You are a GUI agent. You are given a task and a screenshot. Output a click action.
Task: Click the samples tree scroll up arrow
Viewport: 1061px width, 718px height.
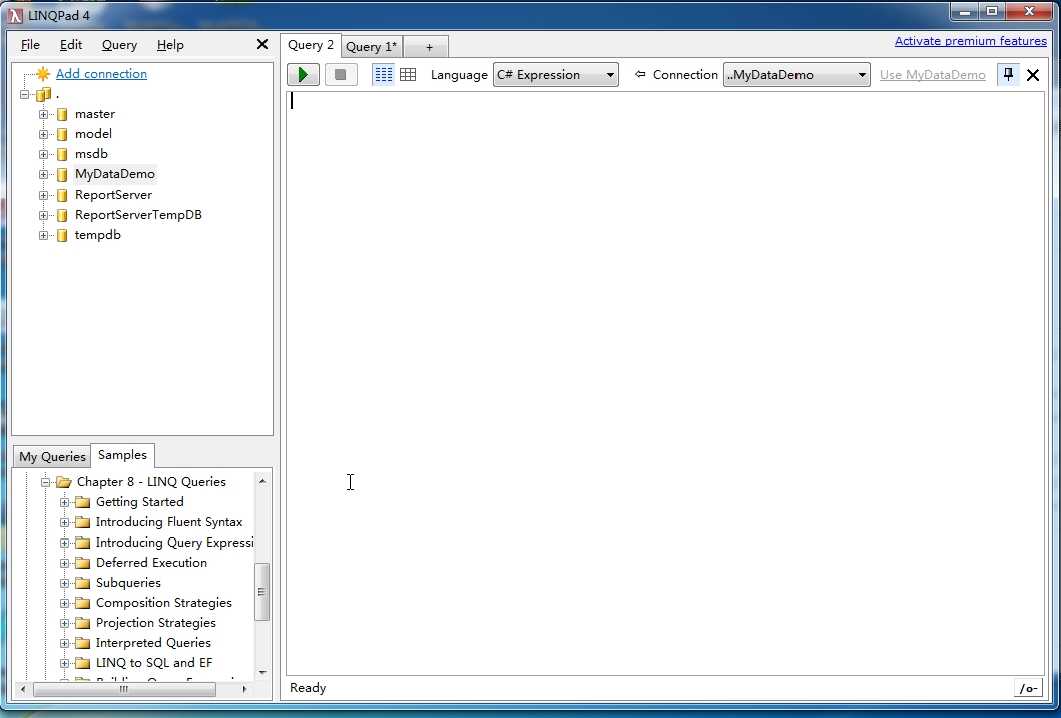(263, 481)
